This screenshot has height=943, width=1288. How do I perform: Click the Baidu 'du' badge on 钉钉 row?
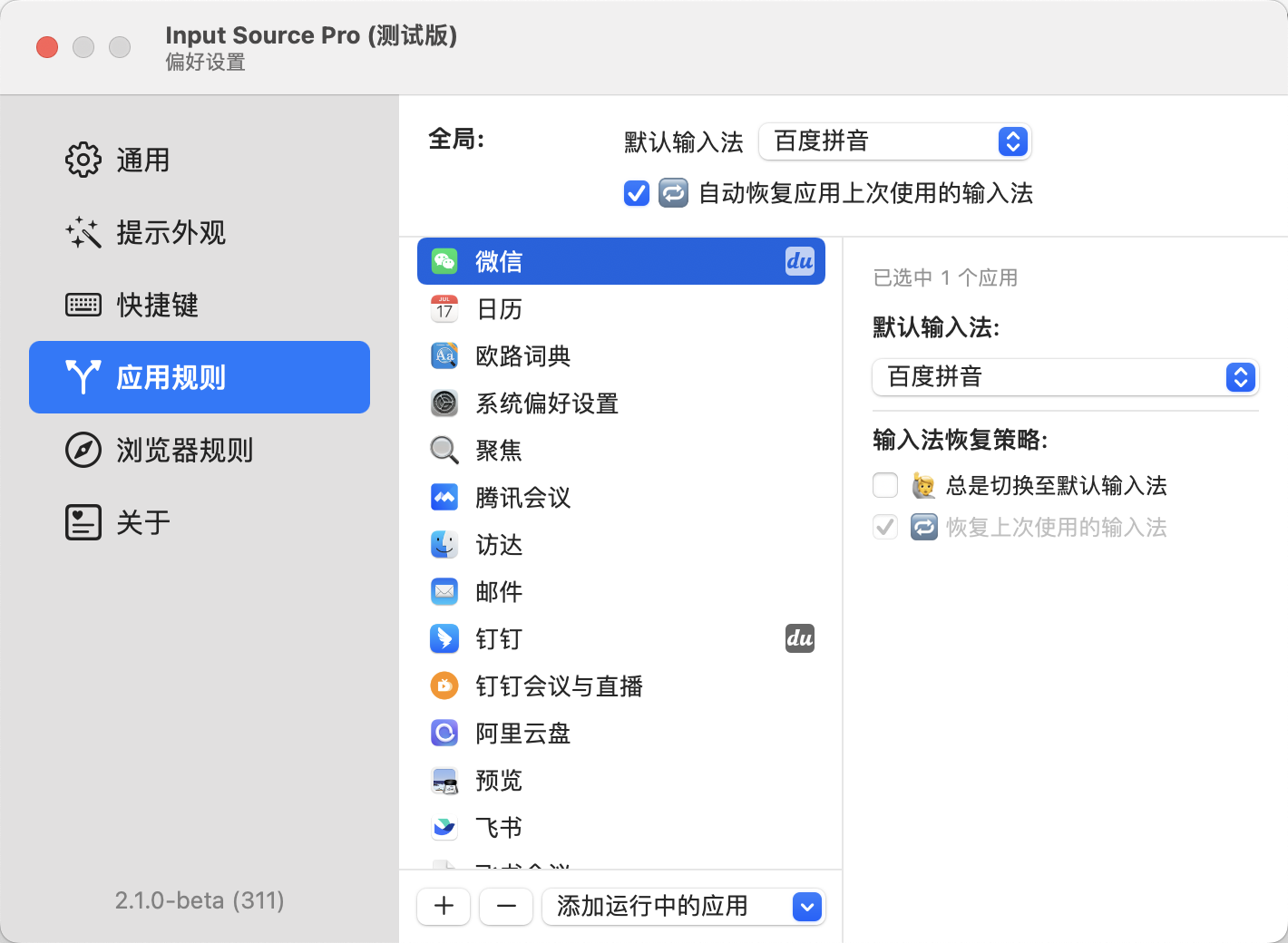(x=799, y=639)
